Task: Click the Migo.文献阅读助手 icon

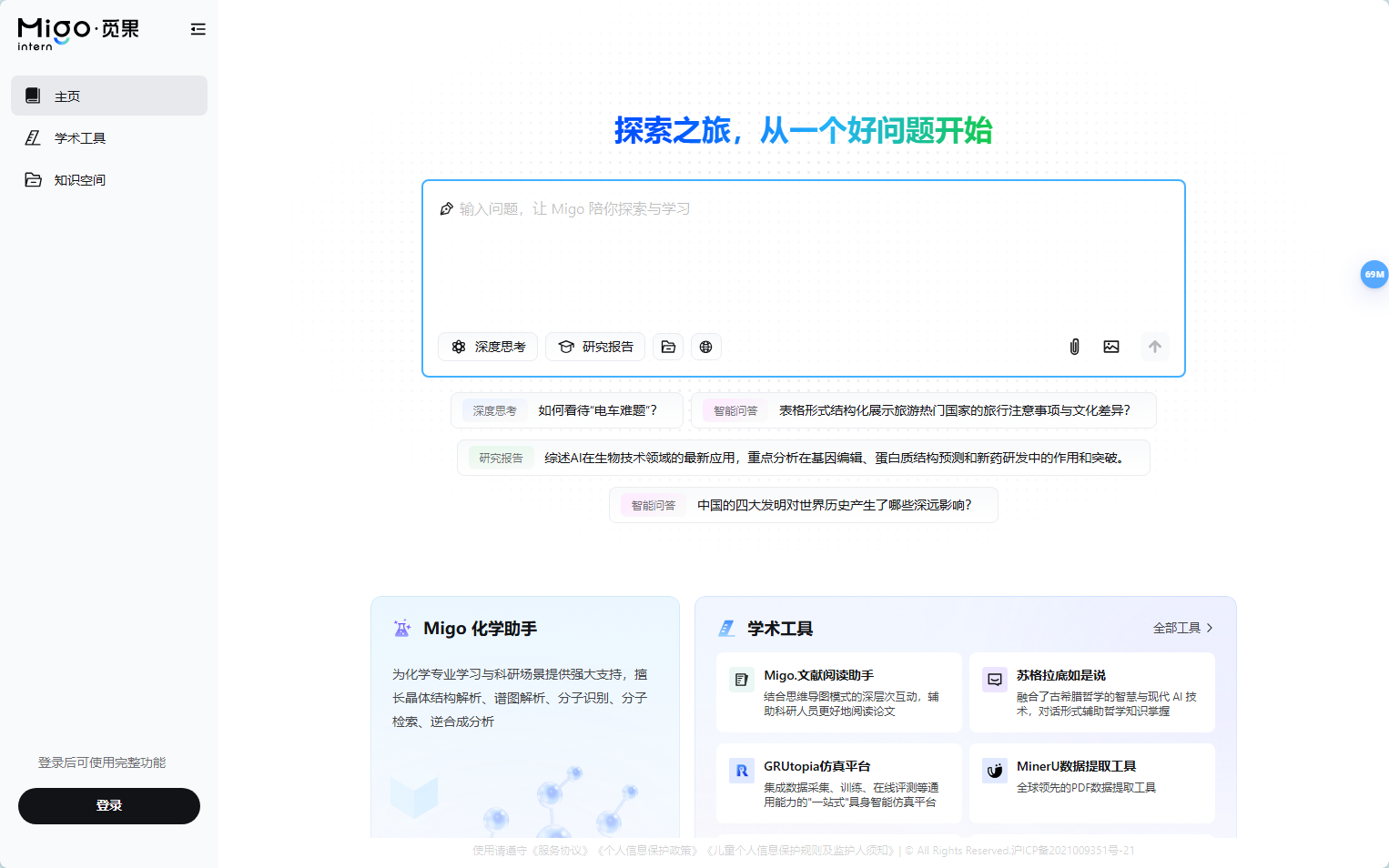Action: pyautogui.click(x=742, y=680)
